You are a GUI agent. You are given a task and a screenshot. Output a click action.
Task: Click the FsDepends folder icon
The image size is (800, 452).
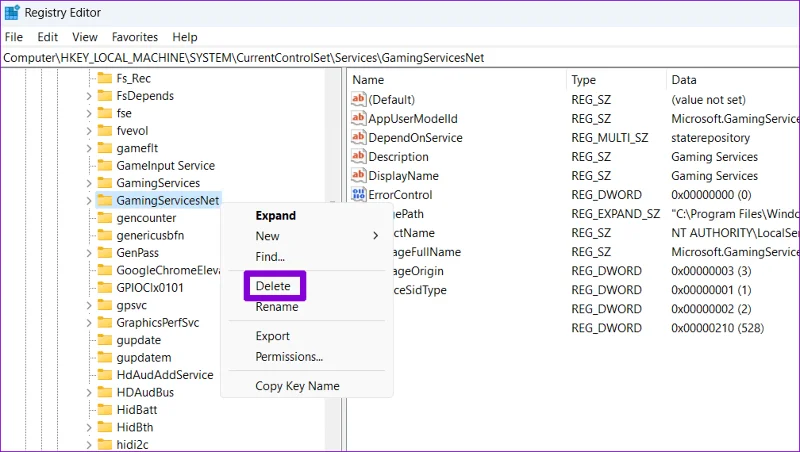[105, 95]
